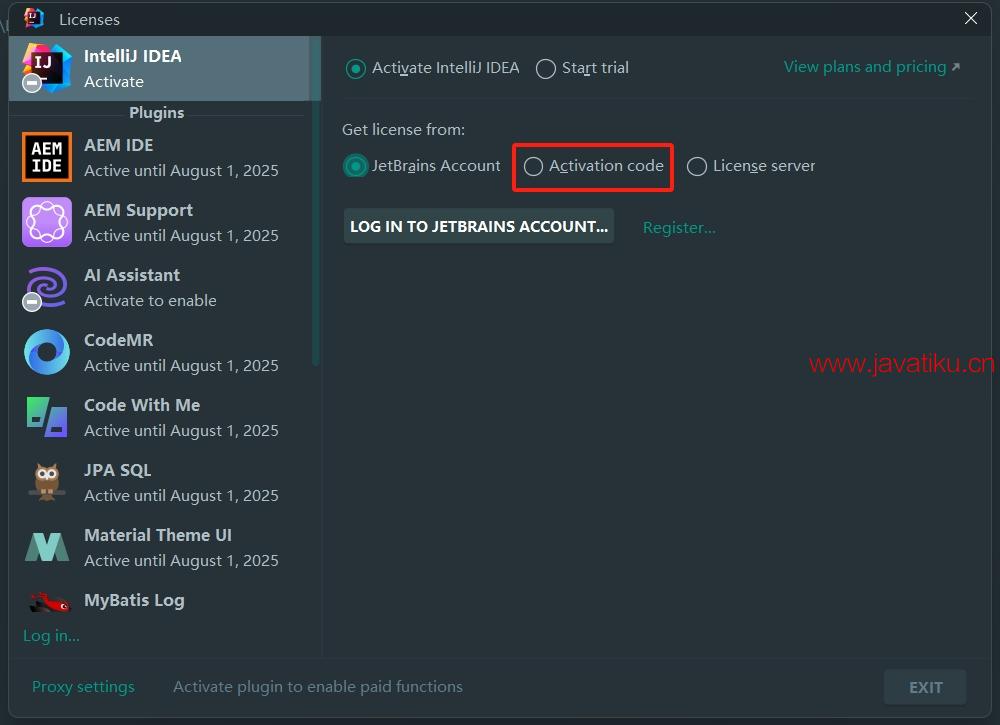Select JetBrains Account license source

pos(422,166)
